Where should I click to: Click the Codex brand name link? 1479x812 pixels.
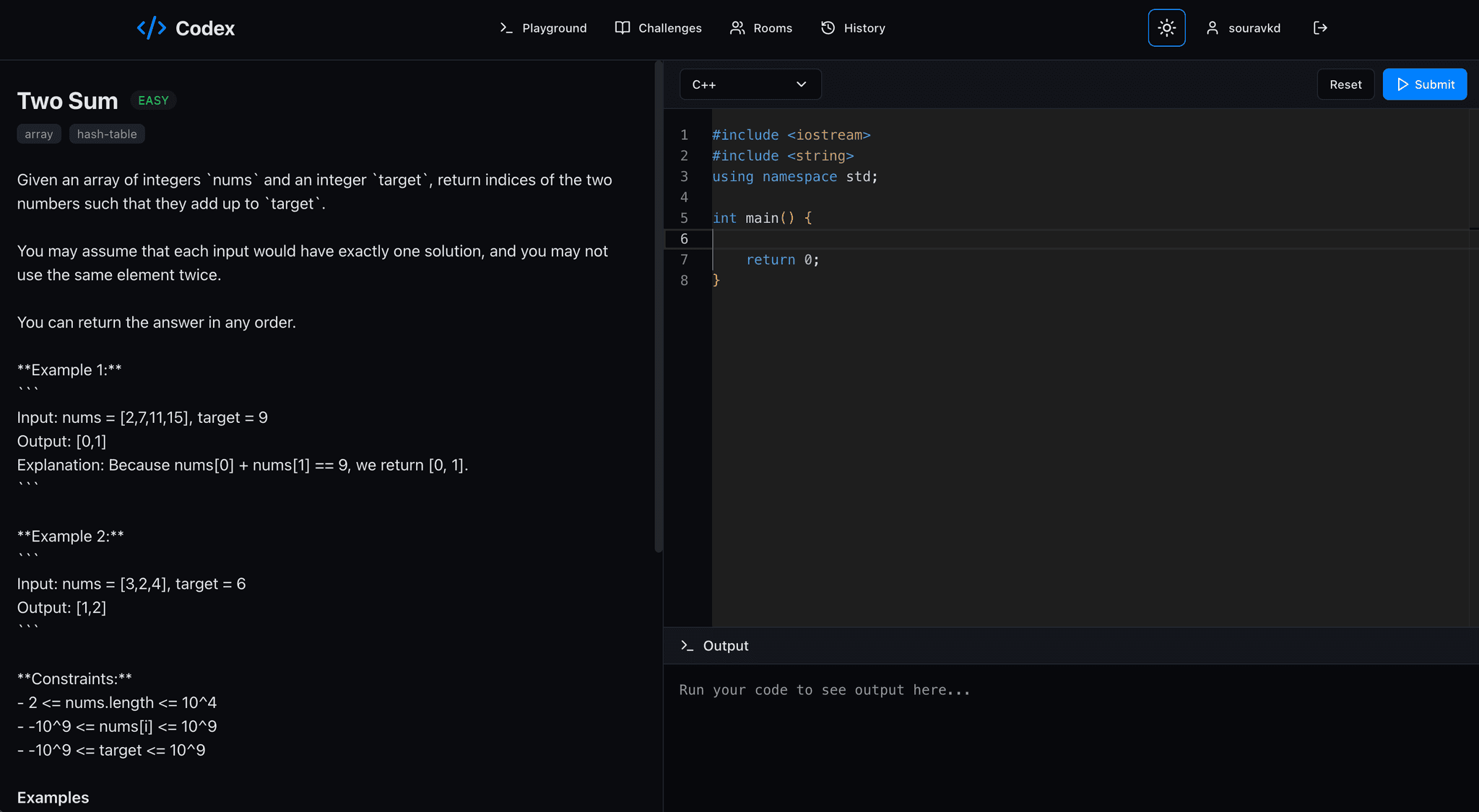205,28
